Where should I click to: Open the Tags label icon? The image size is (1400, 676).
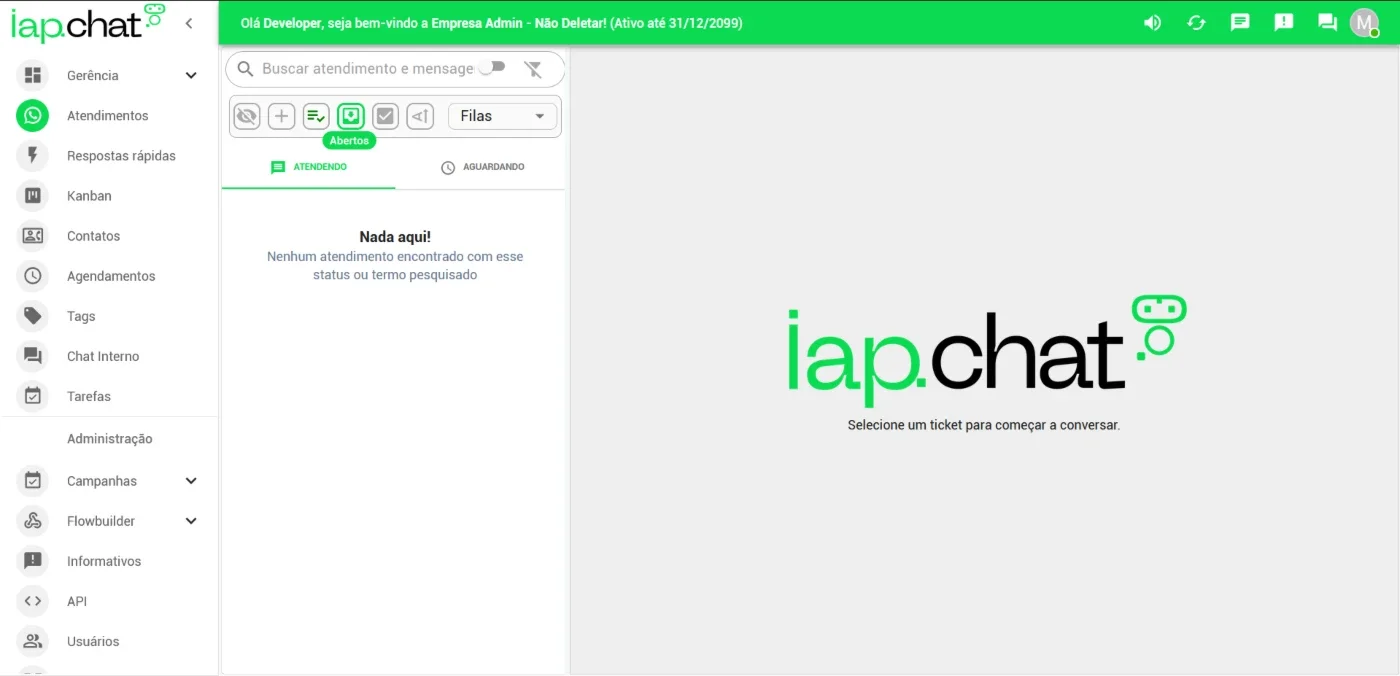coord(33,315)
